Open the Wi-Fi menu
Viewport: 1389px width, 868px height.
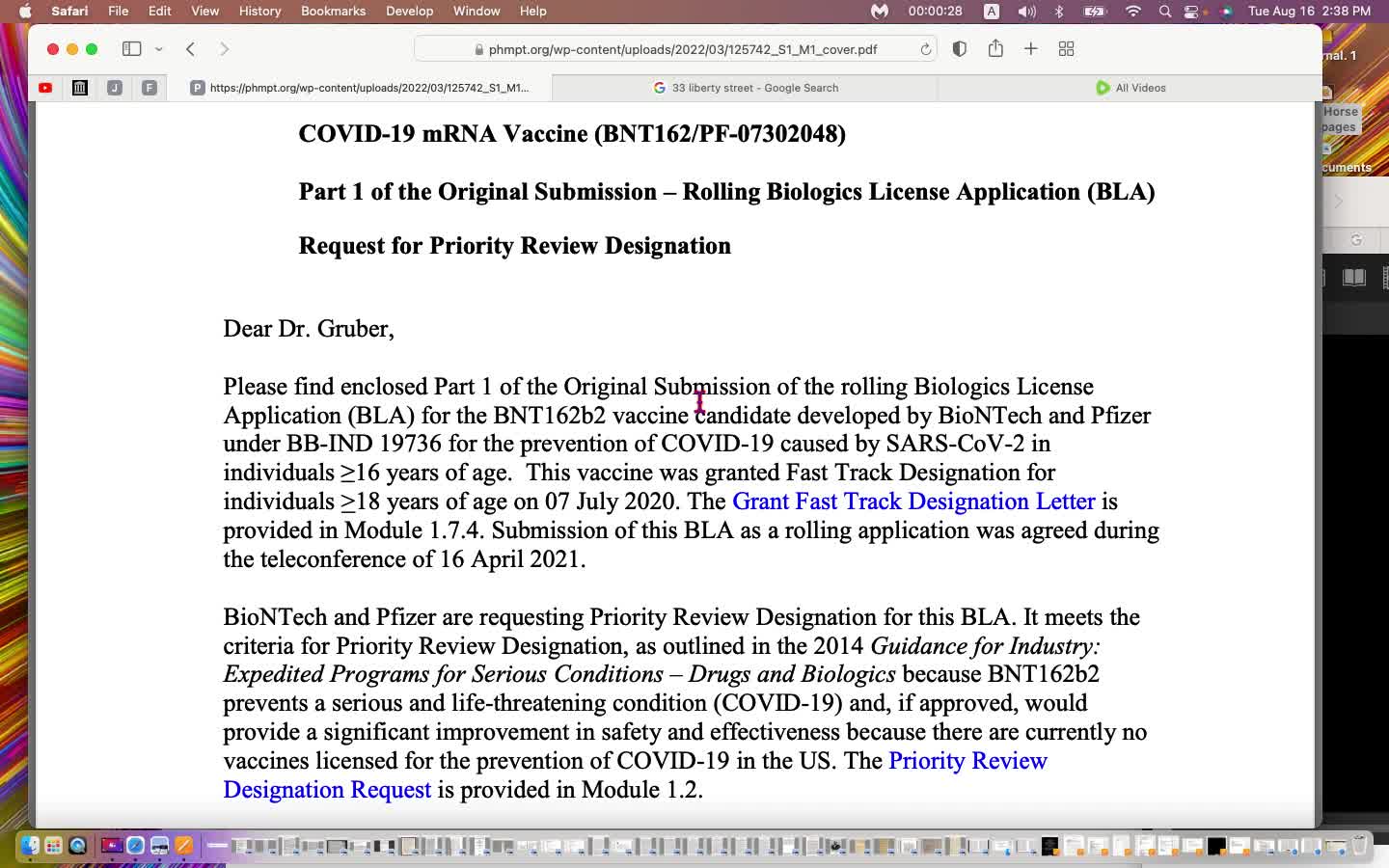(x=1133, y=11)
